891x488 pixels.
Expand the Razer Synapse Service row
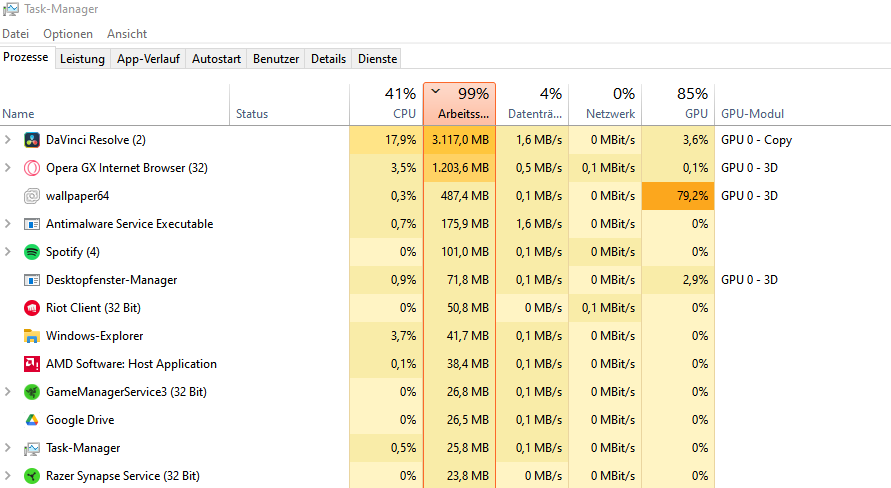(7, 476)
